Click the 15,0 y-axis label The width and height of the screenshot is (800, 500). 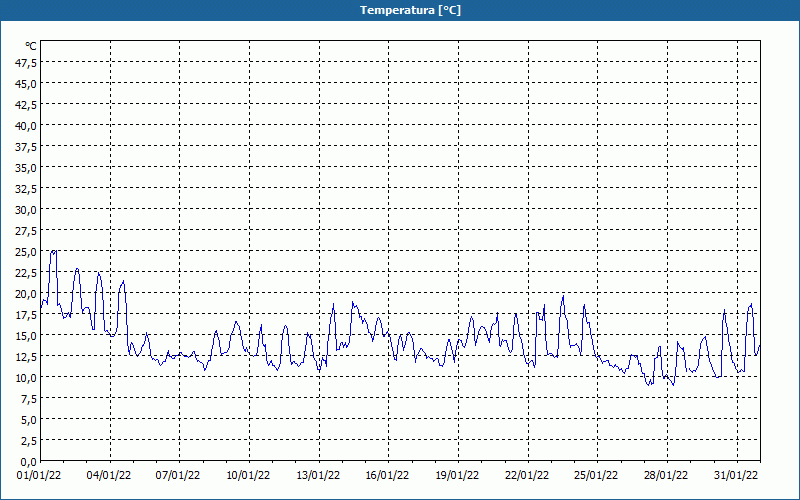pyautogui.click(x=27, y=336)
